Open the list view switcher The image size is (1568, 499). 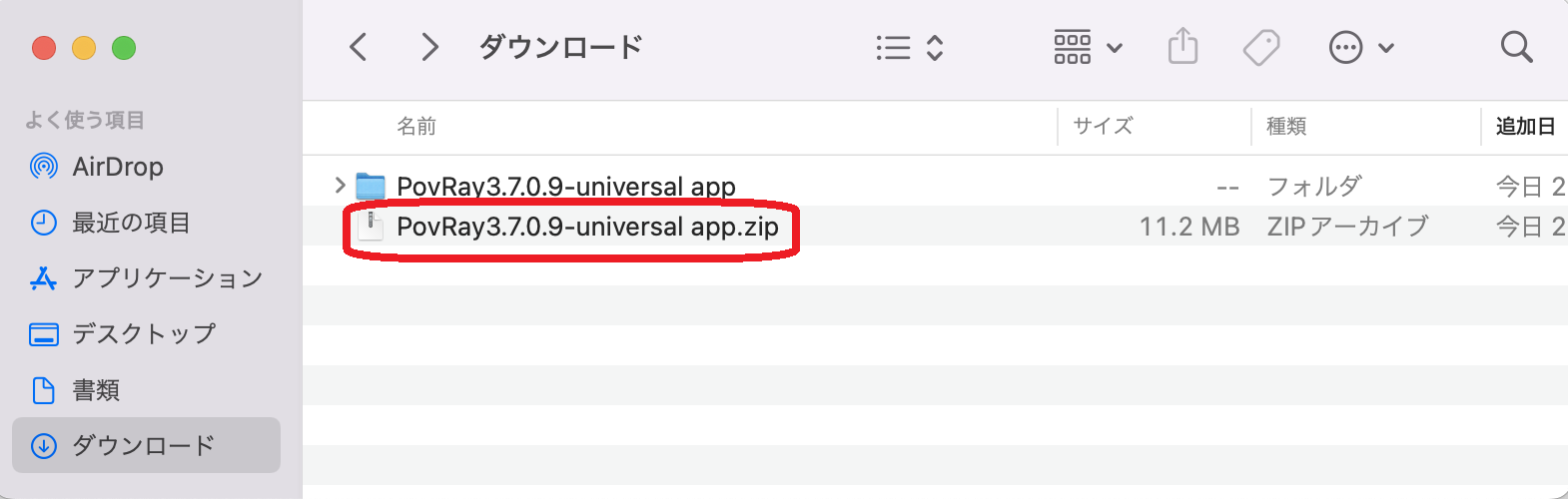(x=909, y=48)
